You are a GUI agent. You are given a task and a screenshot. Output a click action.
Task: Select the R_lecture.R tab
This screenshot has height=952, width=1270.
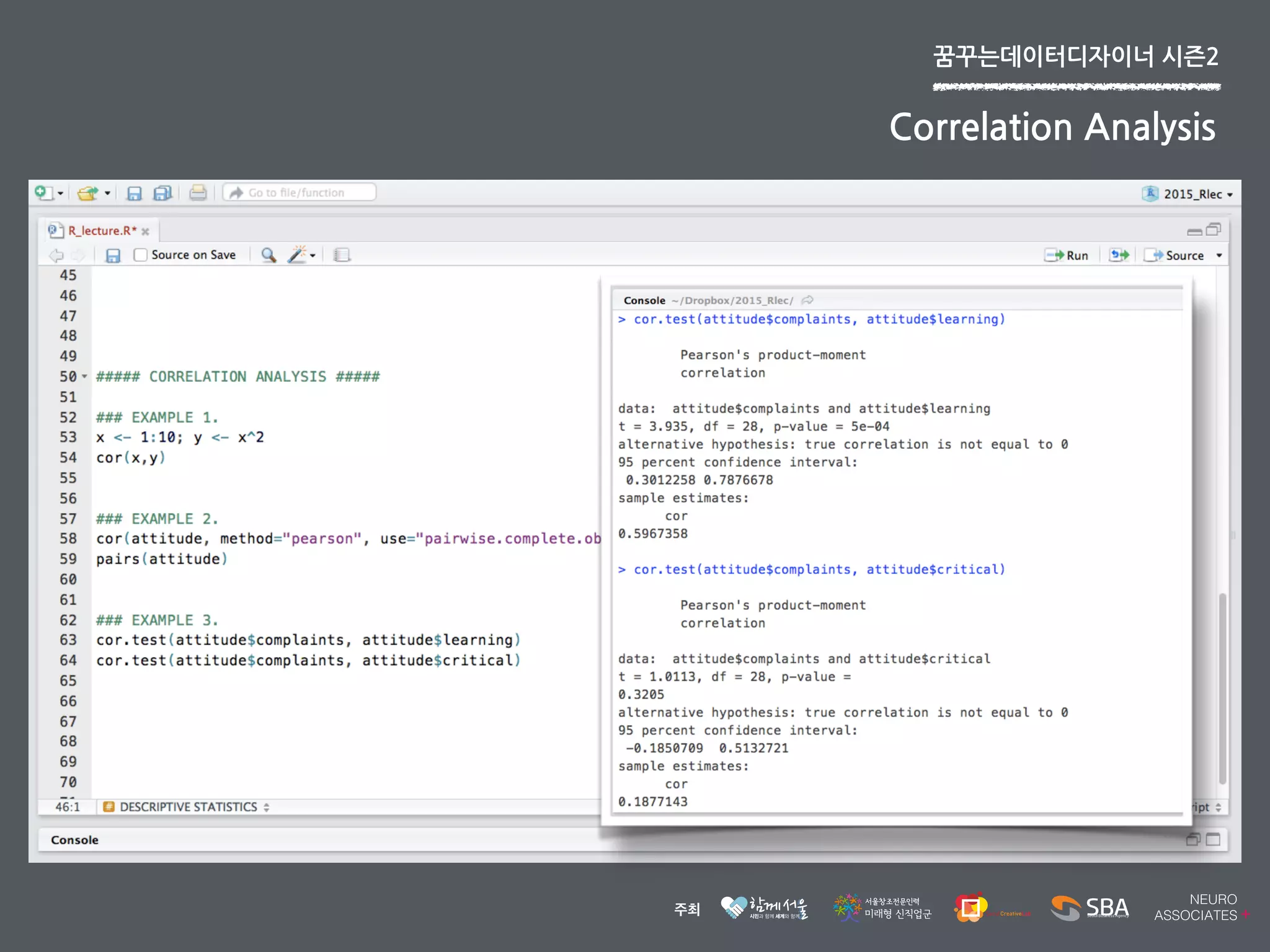click(x=102, y=231)
